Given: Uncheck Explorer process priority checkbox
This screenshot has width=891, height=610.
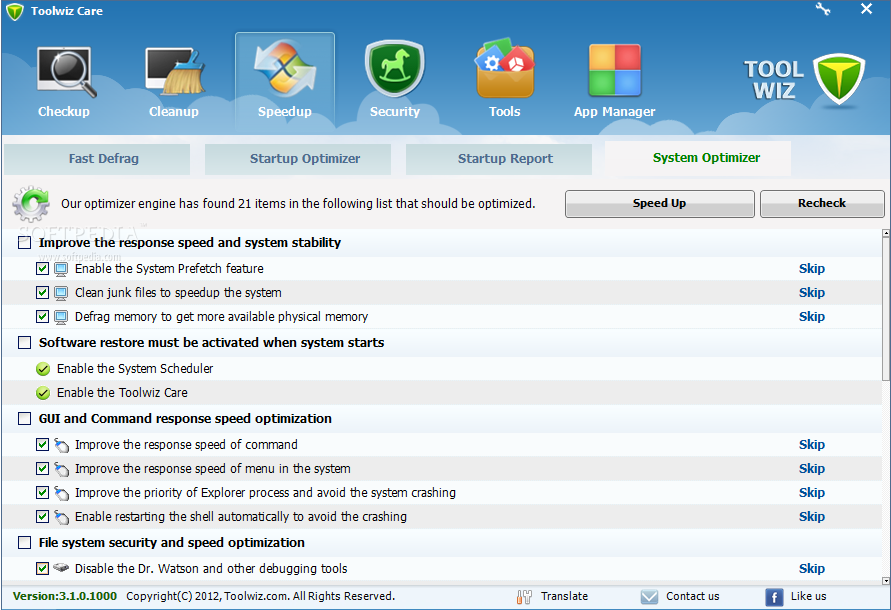Looking at the screenshot, I should 43,492.
